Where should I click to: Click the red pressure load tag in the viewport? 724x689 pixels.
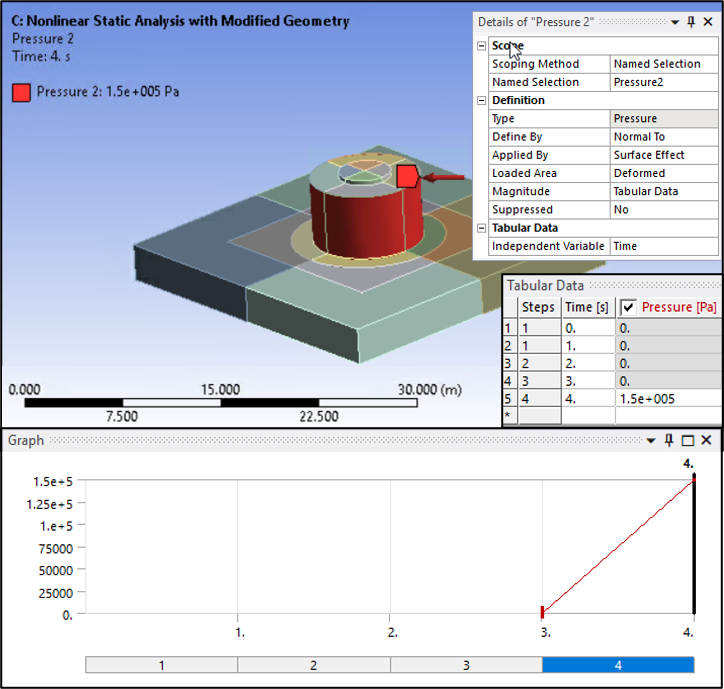coord(407,177)
